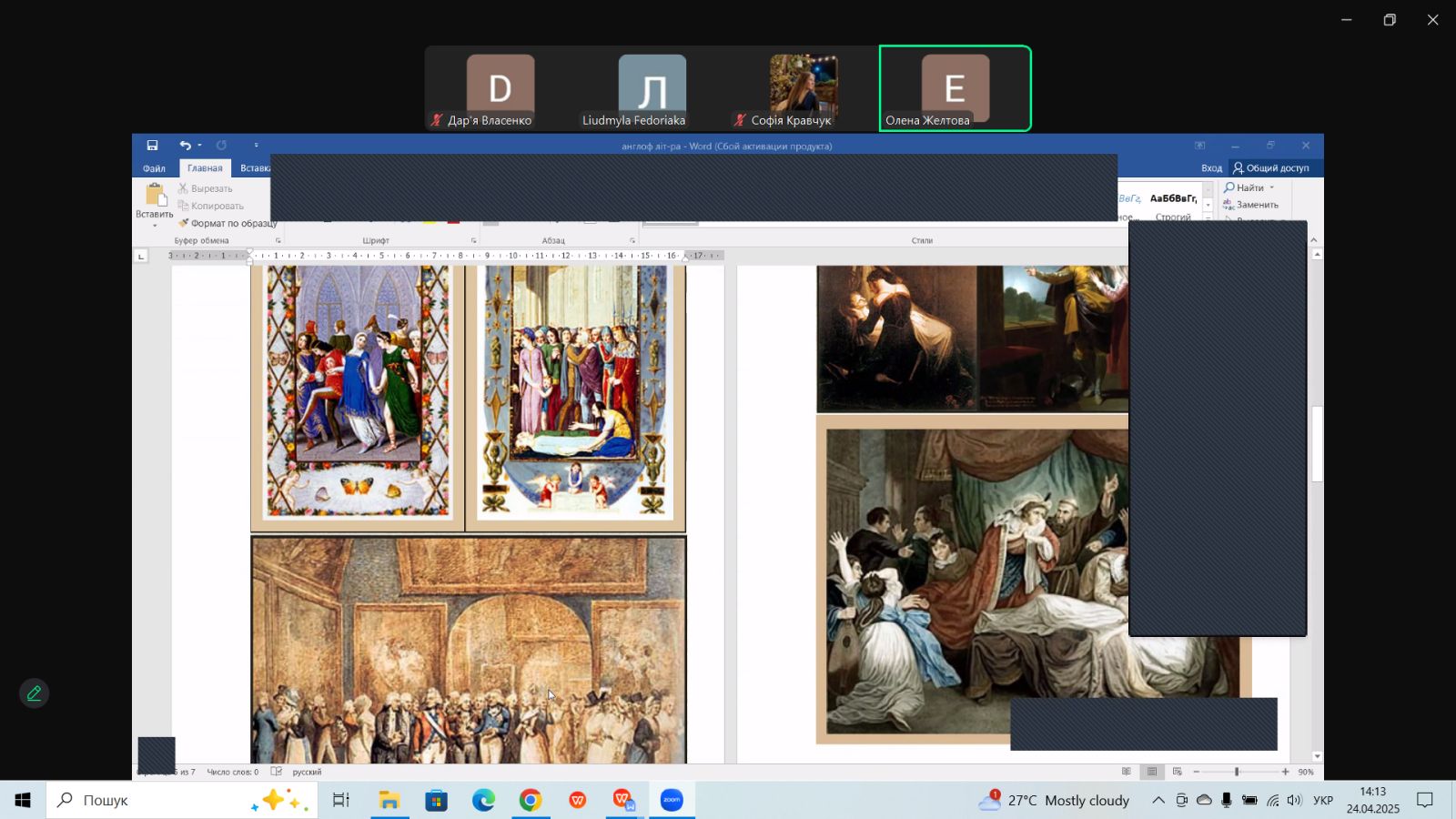Click the zoom in plus button
The width and height of the screenshot is (1456, 819).
pyautogui.click(x=1285, y=772)
